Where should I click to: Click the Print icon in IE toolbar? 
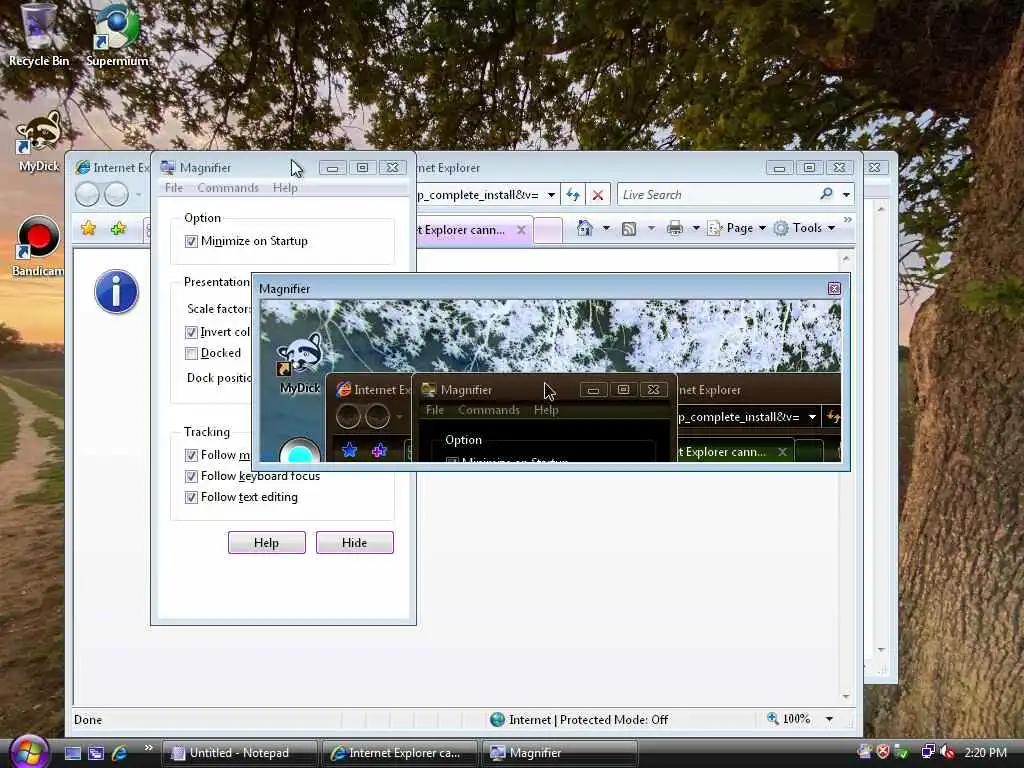pos(675,228)
